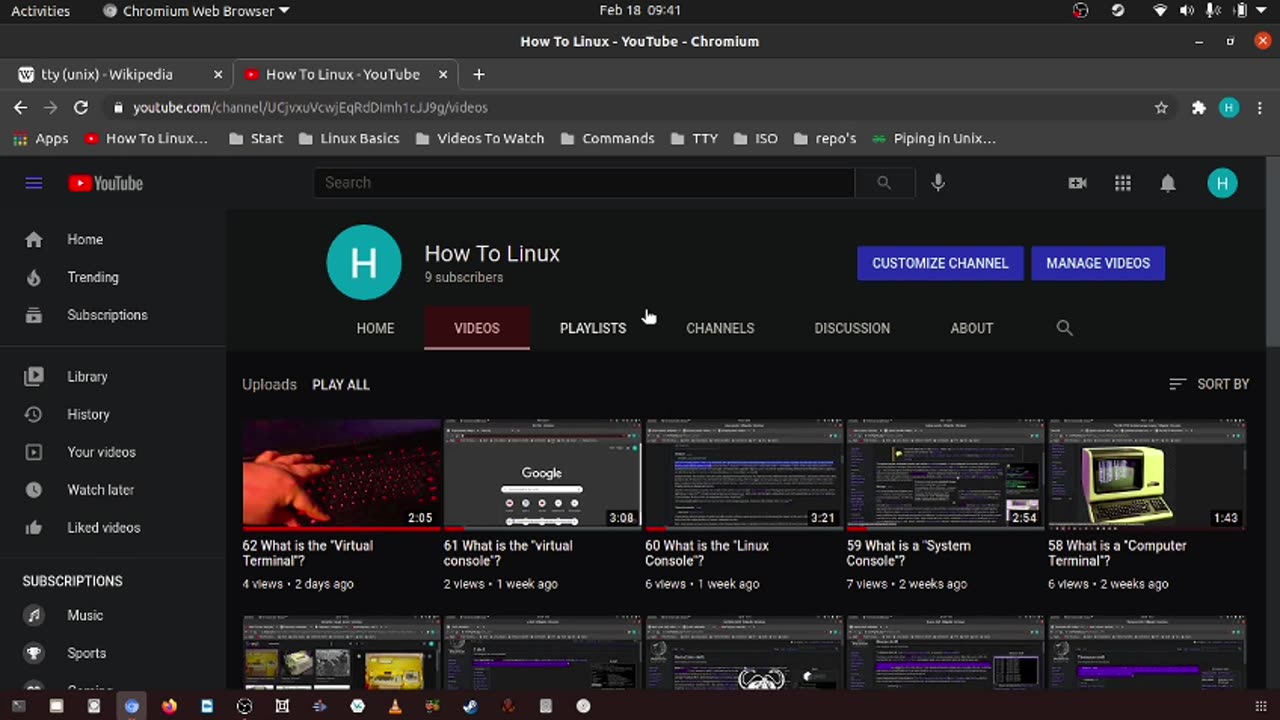Open the Chromium extensions puzzle icon
The image size is (1280, 720).
[1198, 107]
